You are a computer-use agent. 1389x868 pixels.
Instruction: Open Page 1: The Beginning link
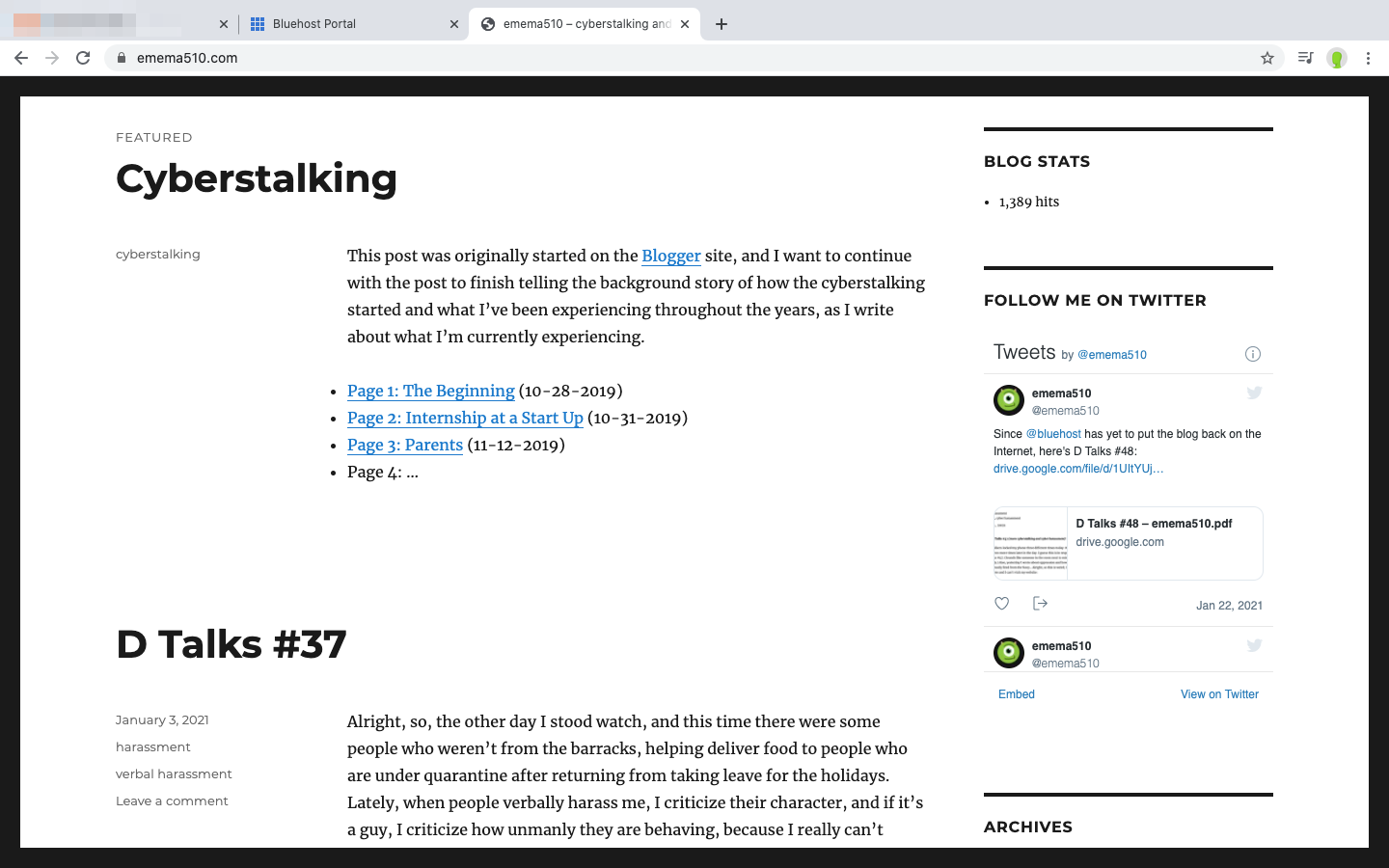[430, 391]
